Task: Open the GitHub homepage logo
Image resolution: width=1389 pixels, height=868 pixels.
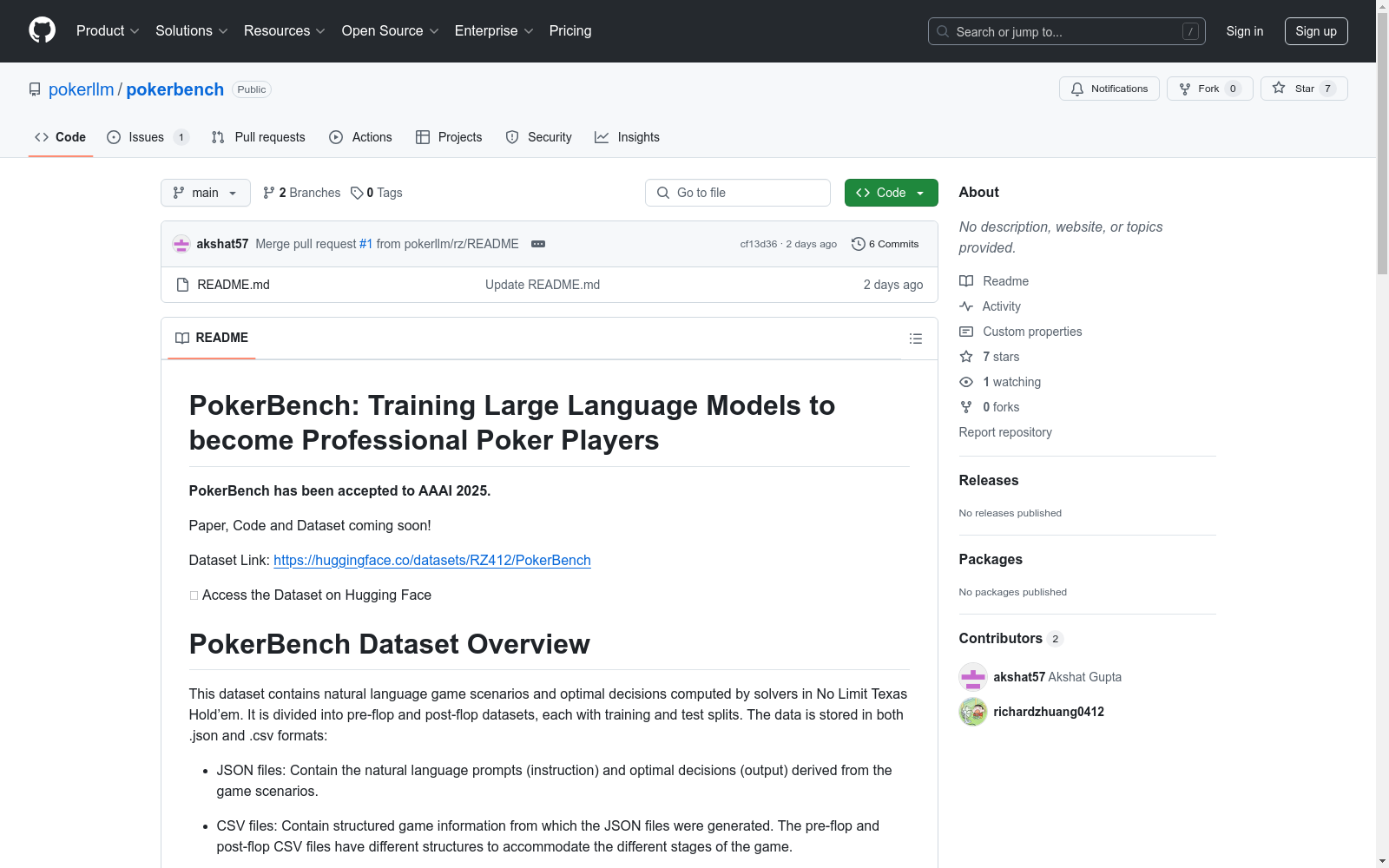Action: click(42, 30)
